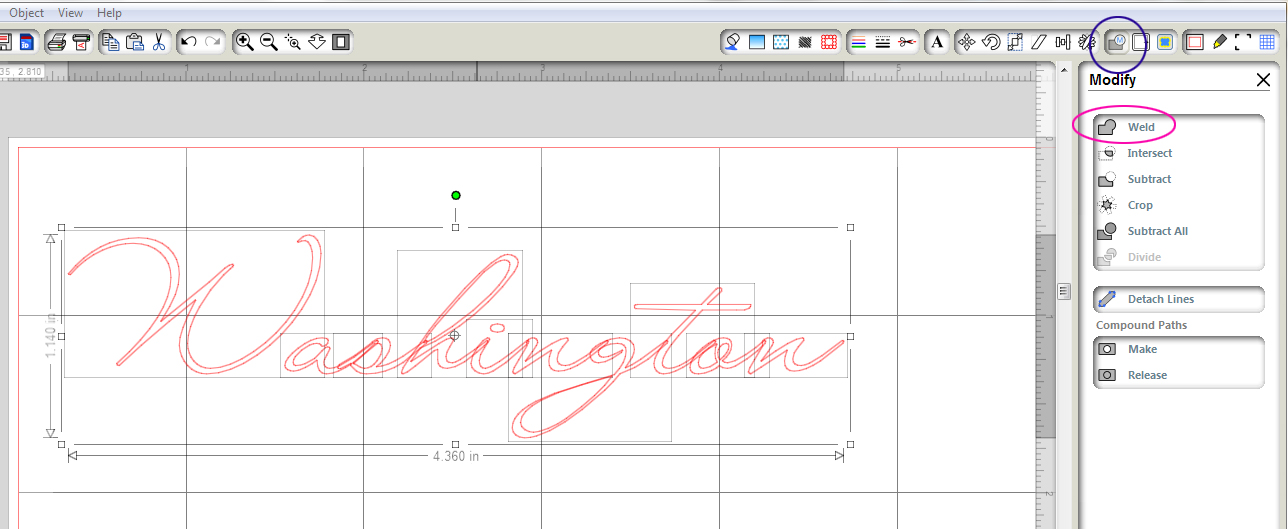Viewport: 1288px width, 529px height.
Task: Click the Washington text outline
Action: click(x=455, y=335)
